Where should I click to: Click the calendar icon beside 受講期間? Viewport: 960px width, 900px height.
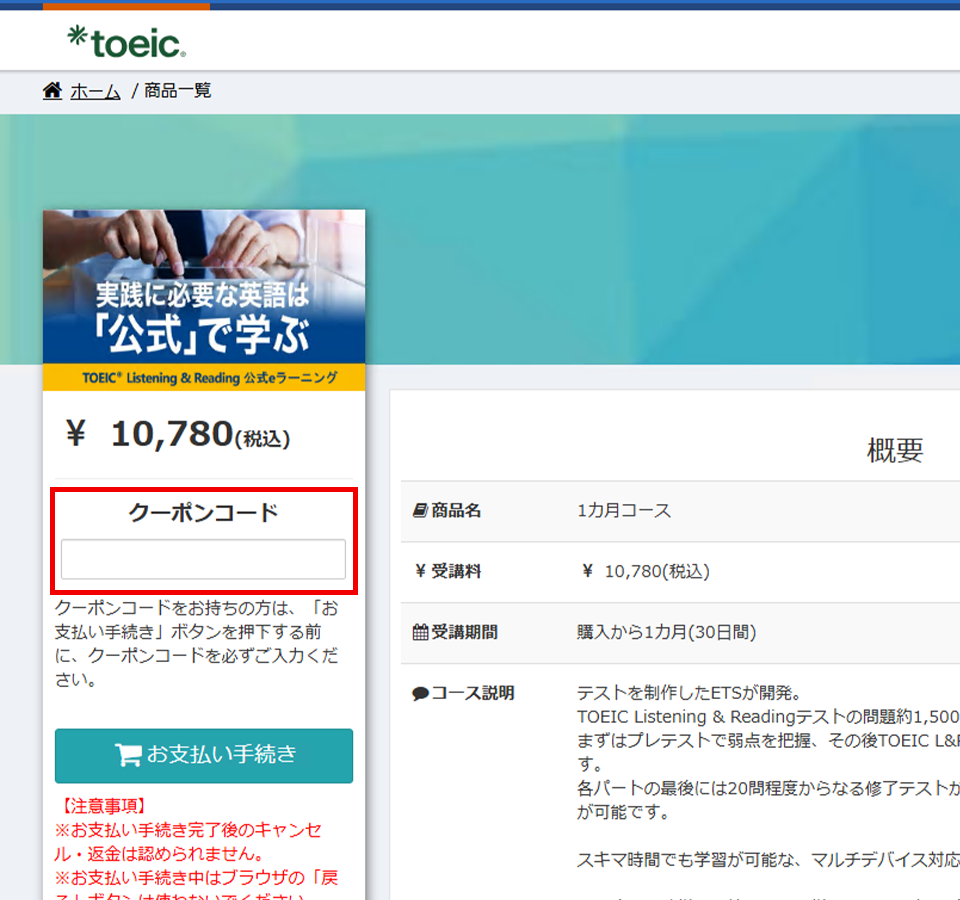(x=420, y=632)
